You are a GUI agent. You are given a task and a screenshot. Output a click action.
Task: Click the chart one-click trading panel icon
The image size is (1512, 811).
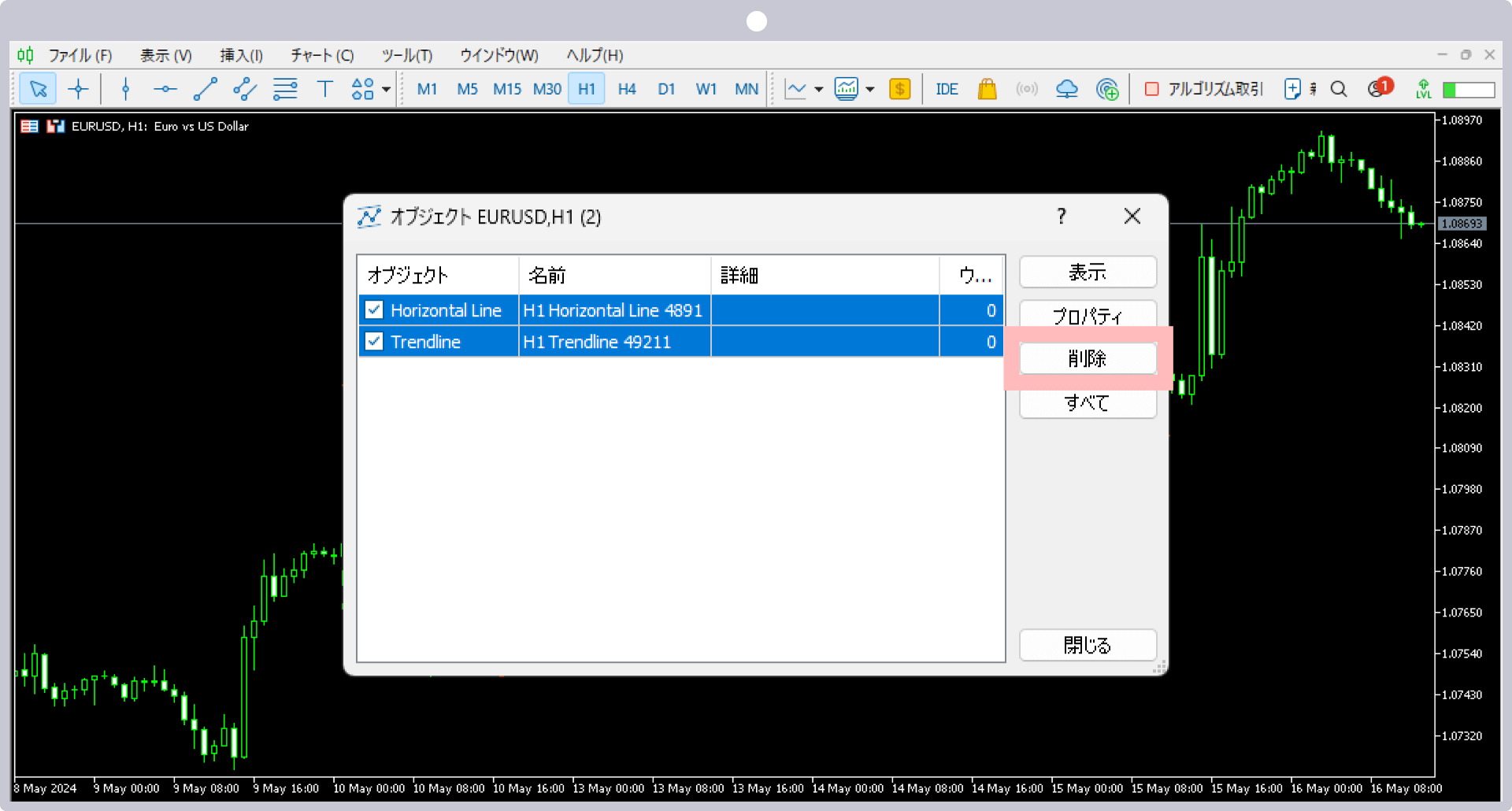[x=55, y=126]
